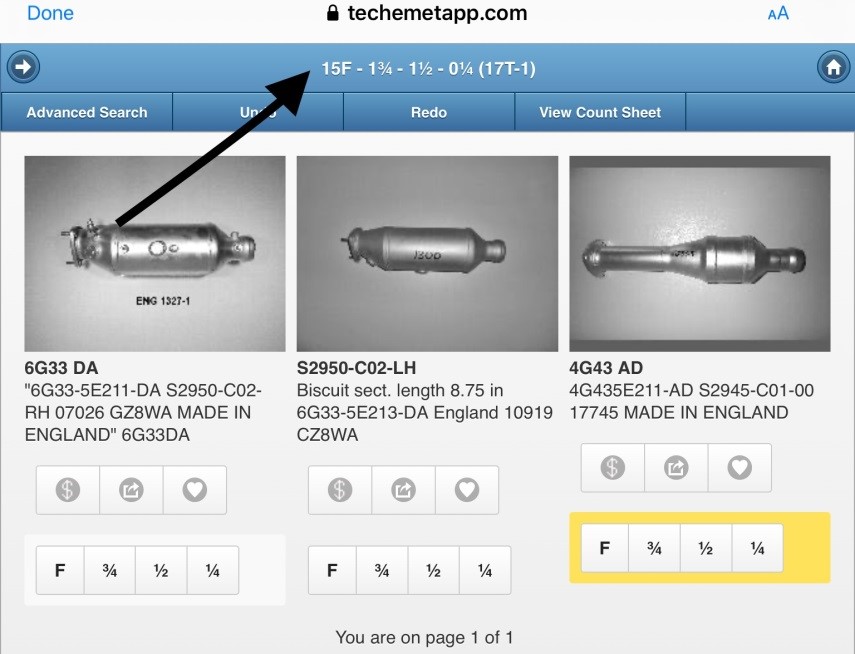Click the heart icon for 4G43 AD

click(739, 467)
